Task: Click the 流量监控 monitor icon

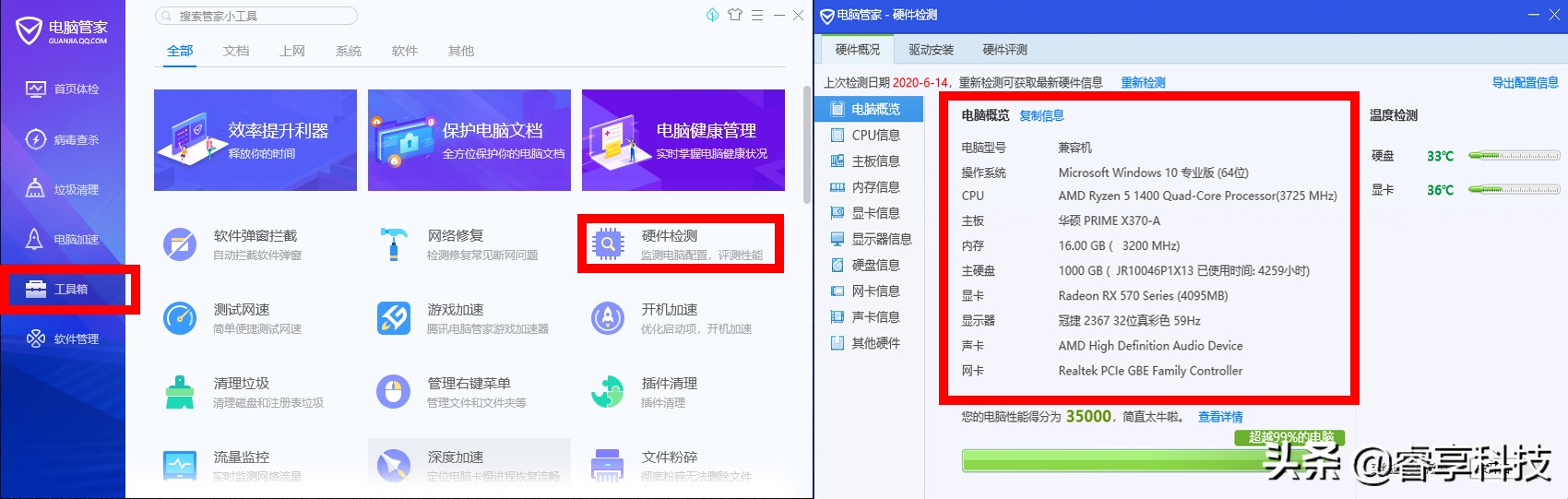Action: (x=180, y=466)
